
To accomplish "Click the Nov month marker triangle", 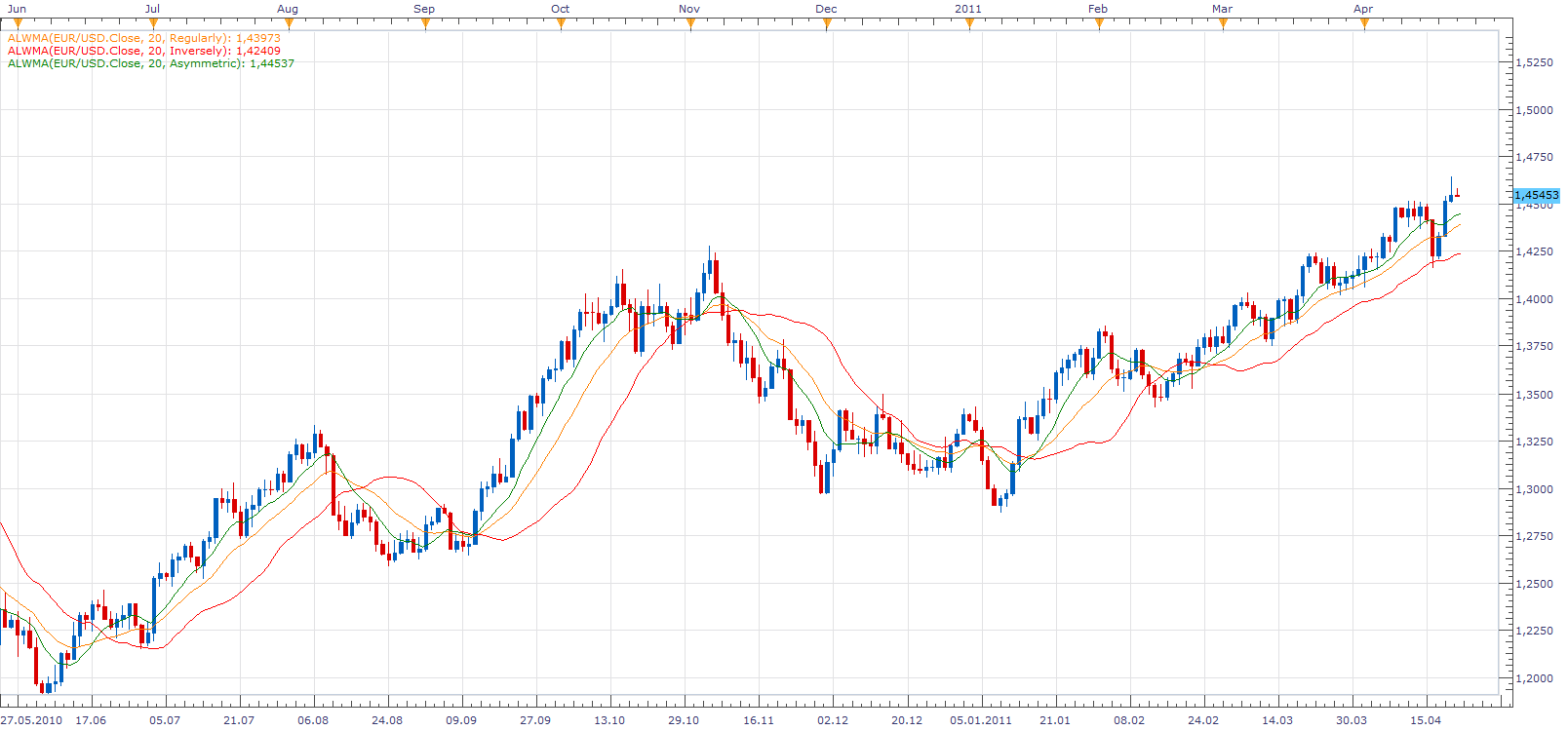I will [x=690, y=23].
